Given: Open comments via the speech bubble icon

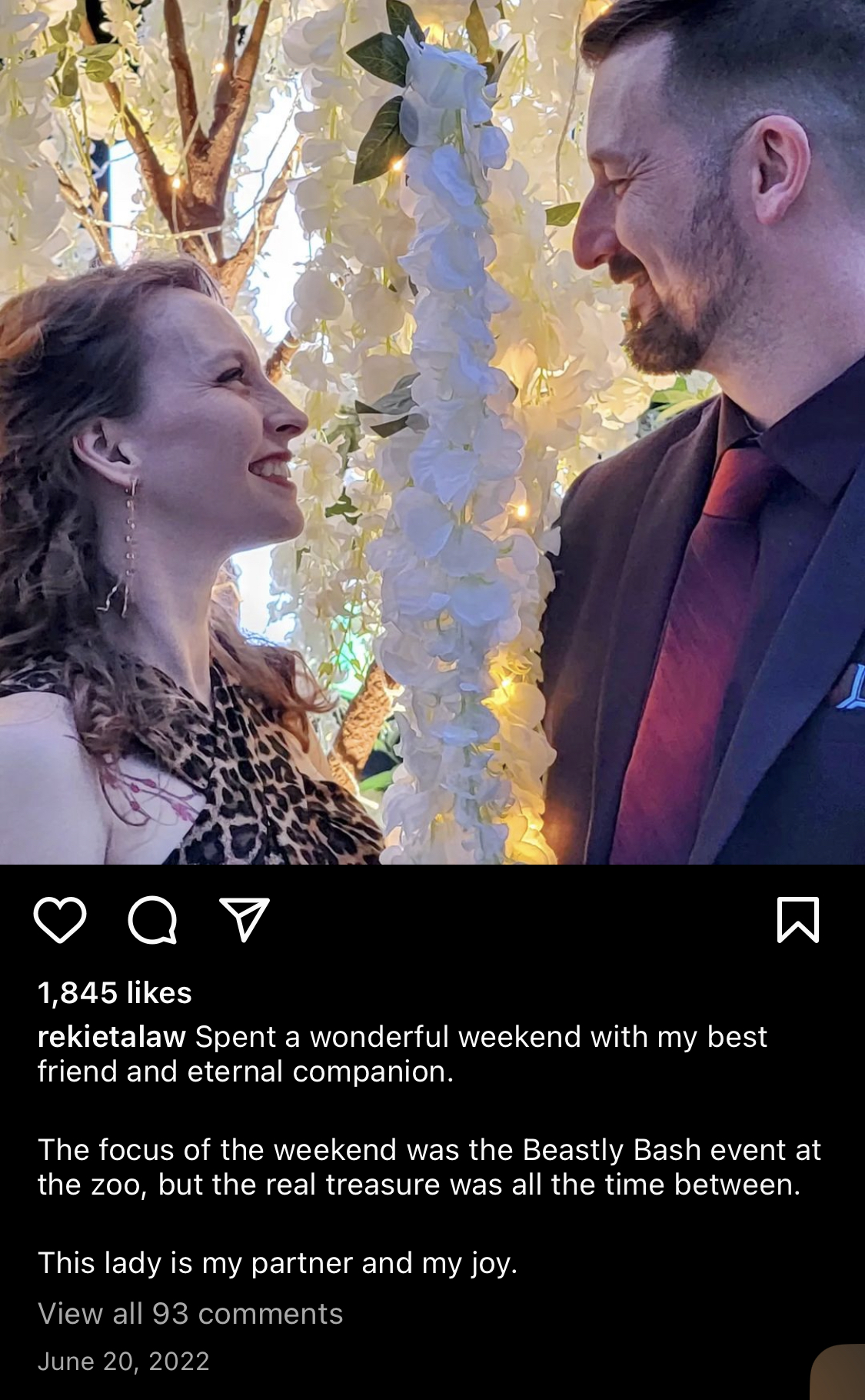Looking at the screenshot, I should click(x=152, y=919).
